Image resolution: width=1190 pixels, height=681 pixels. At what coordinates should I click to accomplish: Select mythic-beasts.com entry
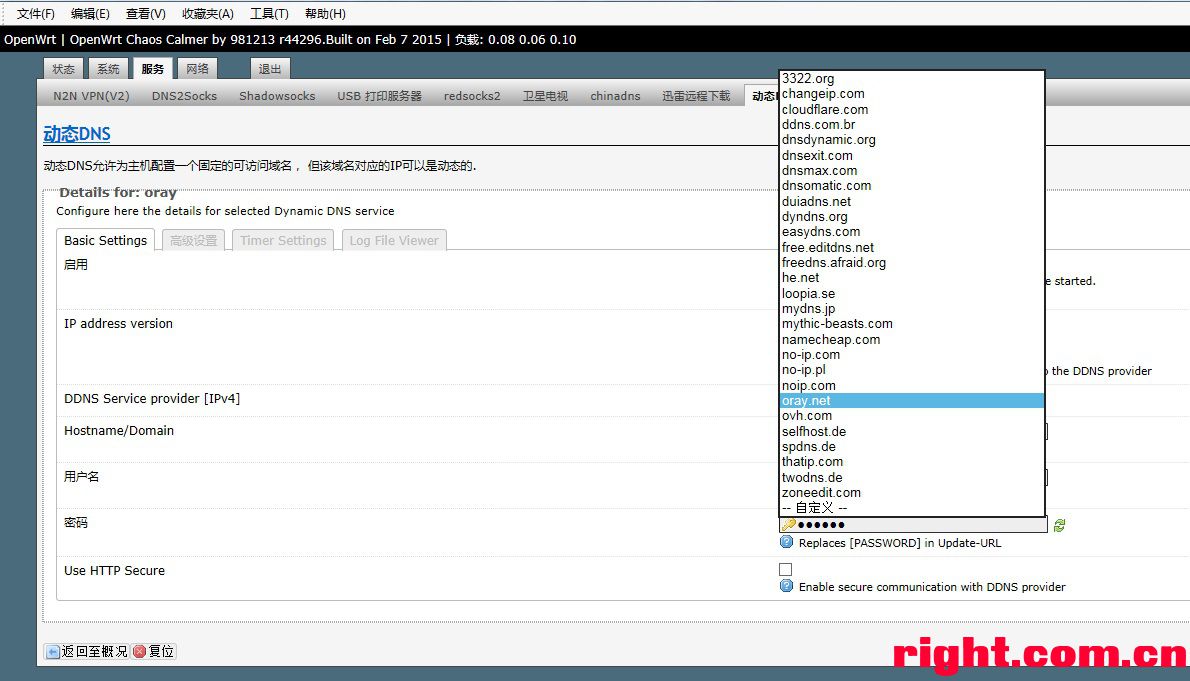912,324
